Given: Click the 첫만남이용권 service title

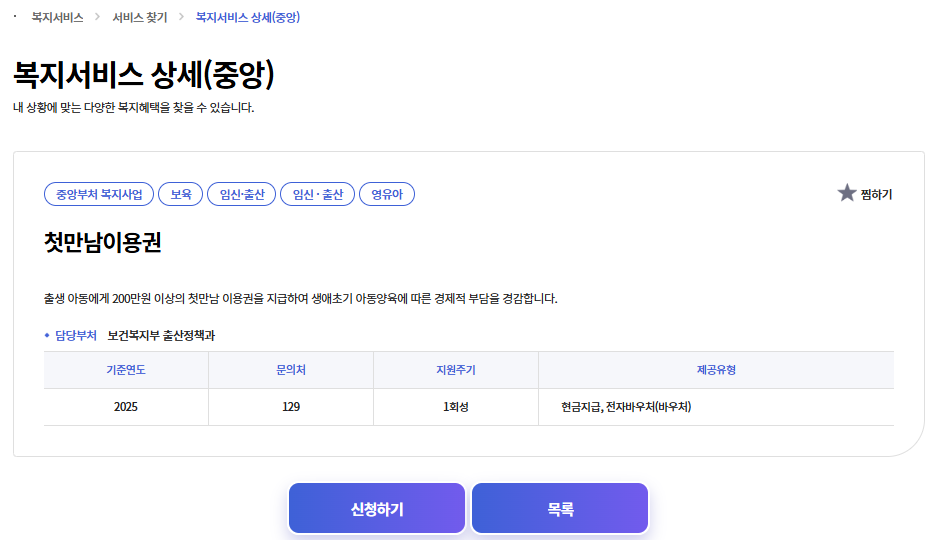Looking at the screenshot, I should [103, 243].
